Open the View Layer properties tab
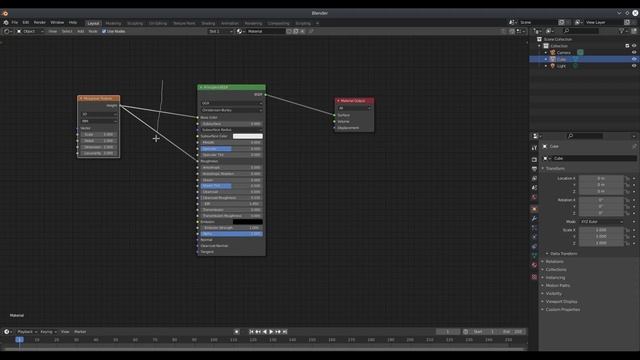This screenshot has height=360, width=640. [534, 178]
